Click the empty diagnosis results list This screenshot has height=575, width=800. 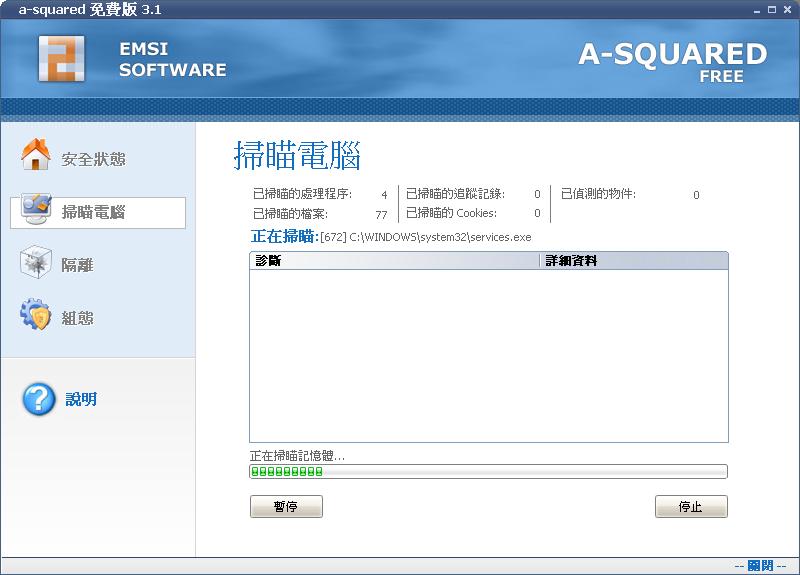click(489, 356)
